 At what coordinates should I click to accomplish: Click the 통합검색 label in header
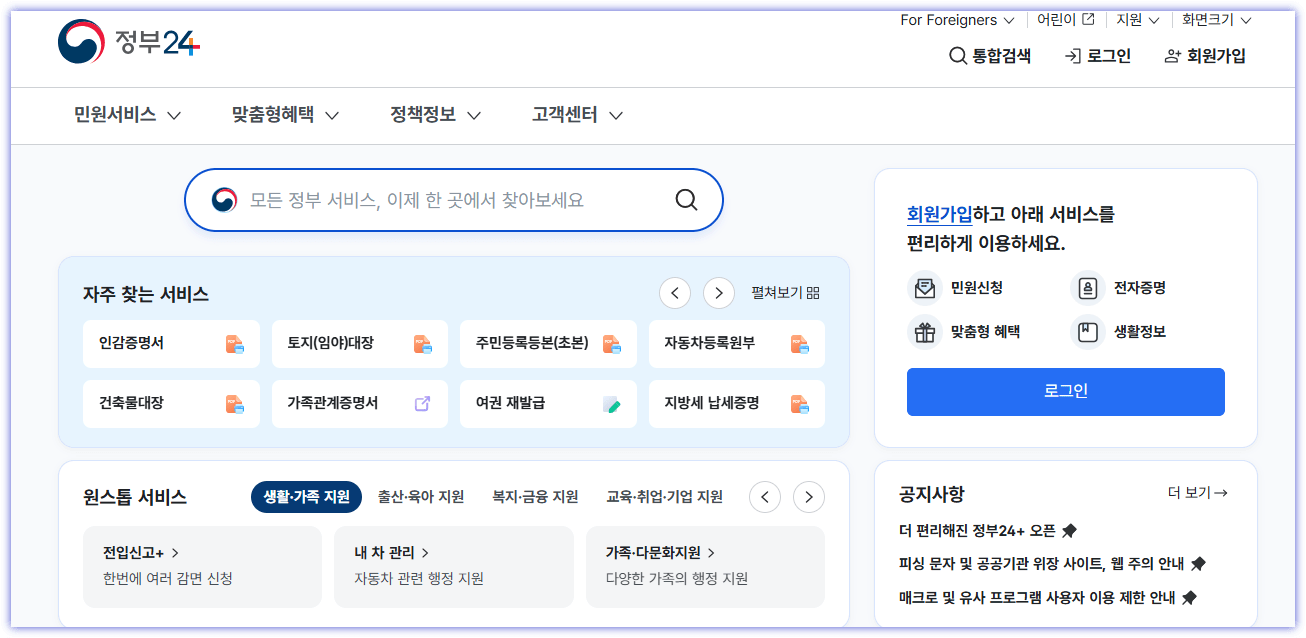coord(1002,56)
